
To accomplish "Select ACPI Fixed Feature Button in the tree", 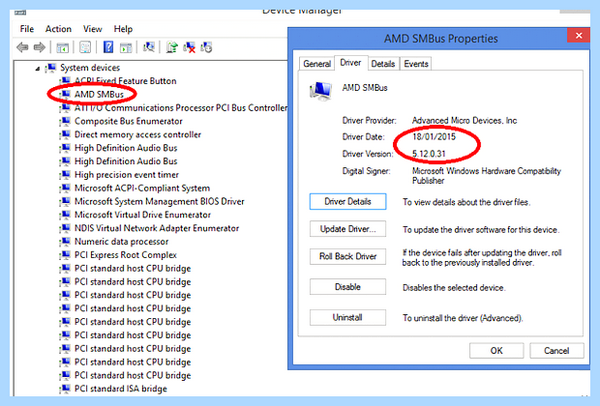I will point(125,81).
